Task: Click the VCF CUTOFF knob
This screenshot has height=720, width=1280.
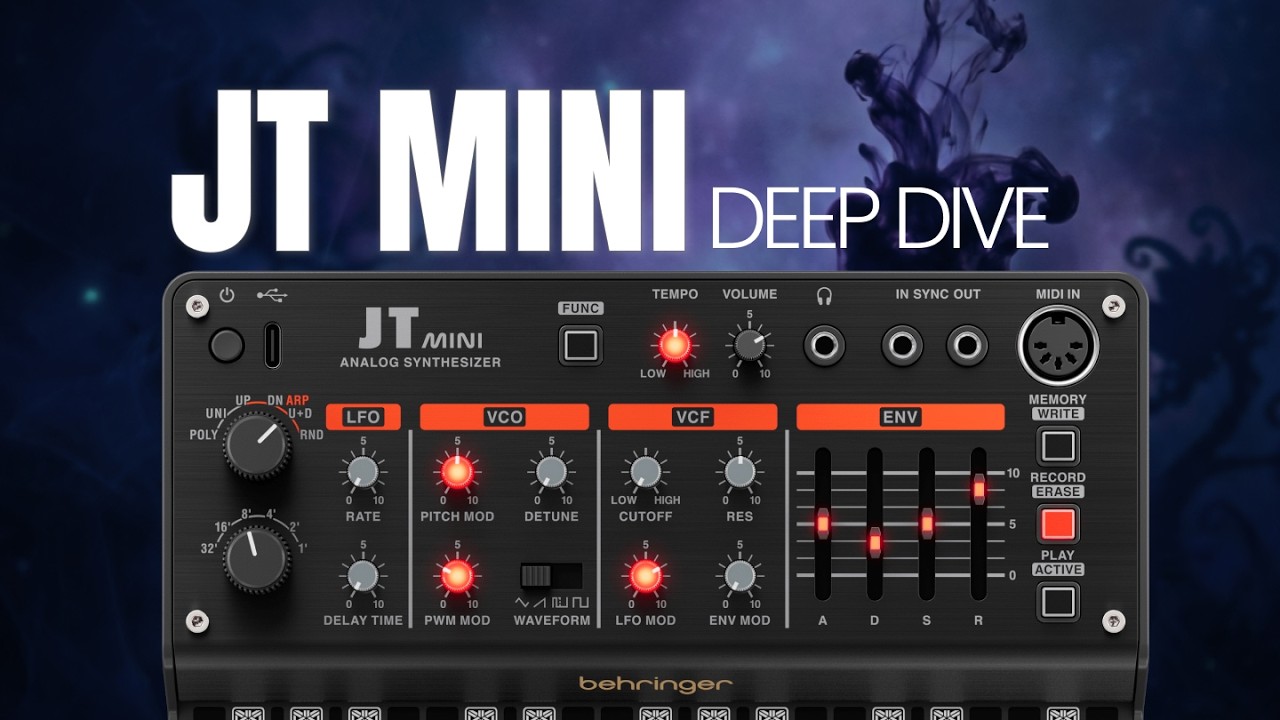Action: click(645, 471)
